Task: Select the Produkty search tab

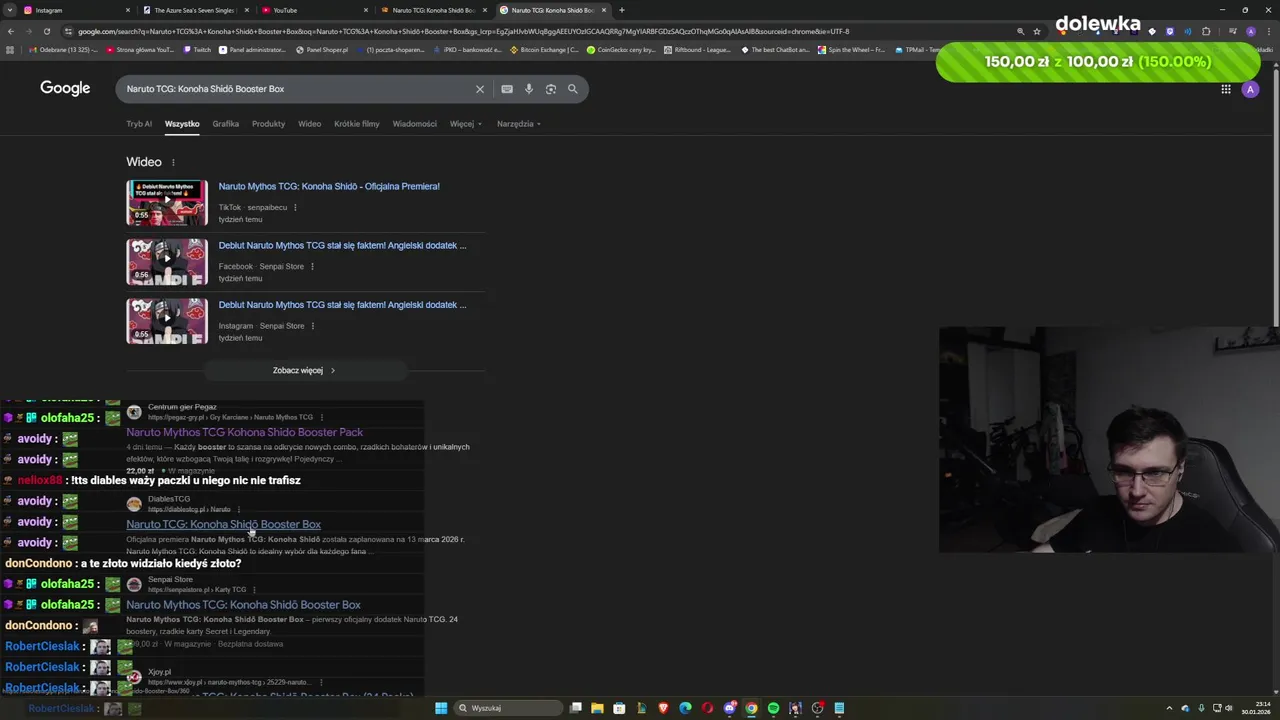Action: point(268,124)
